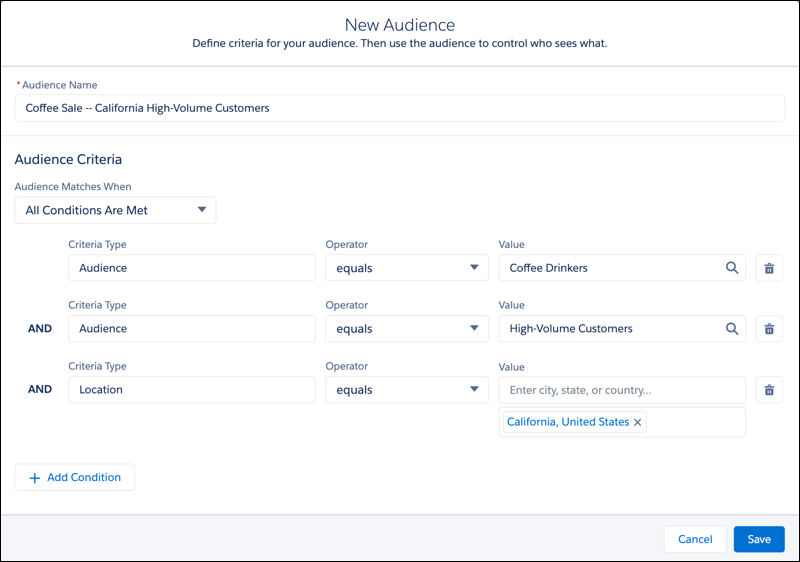This screenshot has width=800, height=562.
Task: Open operator dropdown for Coffee Drinkers row
Action: pyautogui.click(x=407, y=268)
